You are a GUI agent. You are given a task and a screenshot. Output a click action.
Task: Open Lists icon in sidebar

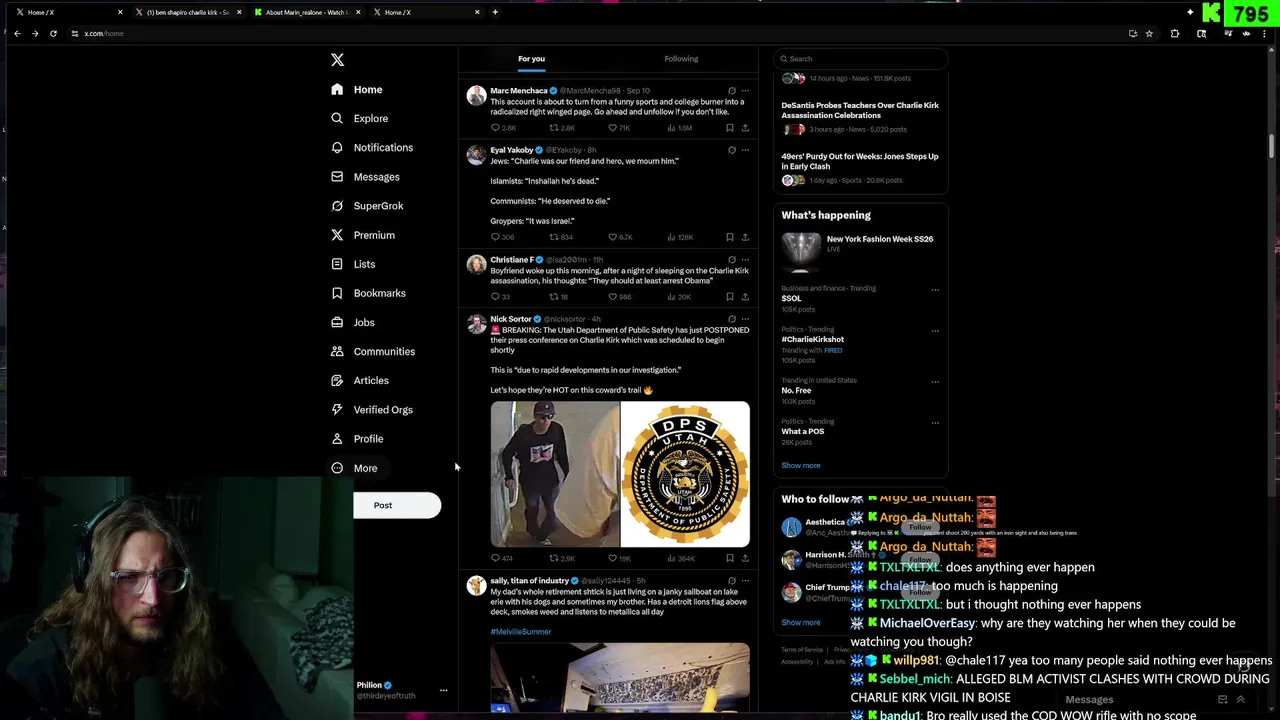tap(337, 264)
